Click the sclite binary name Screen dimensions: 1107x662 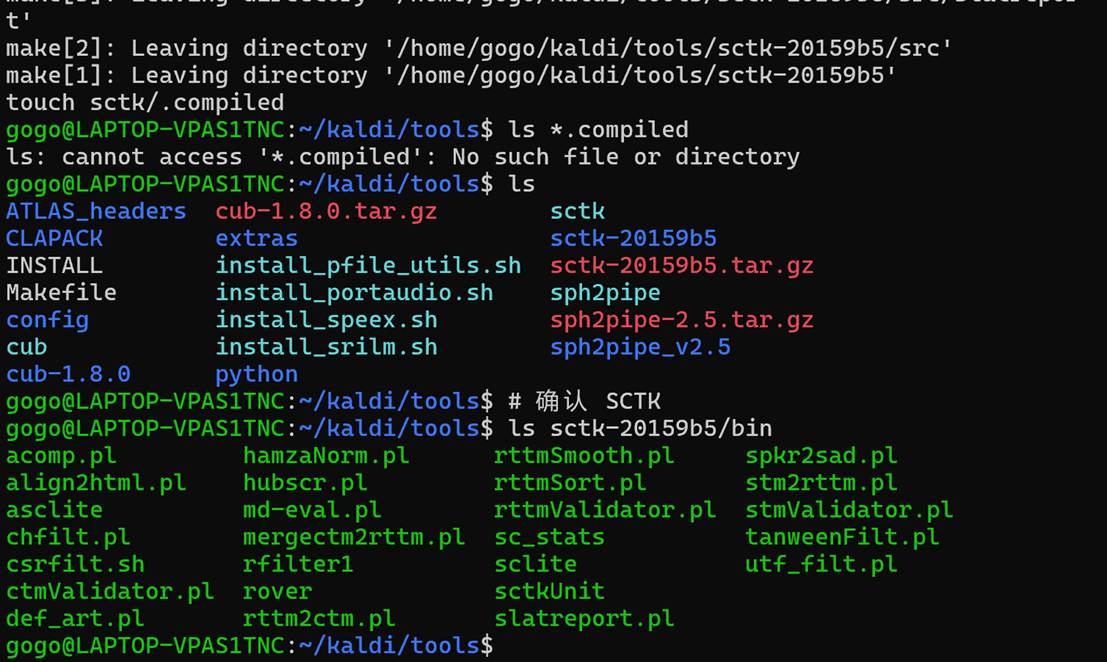[x=535, y=564]
